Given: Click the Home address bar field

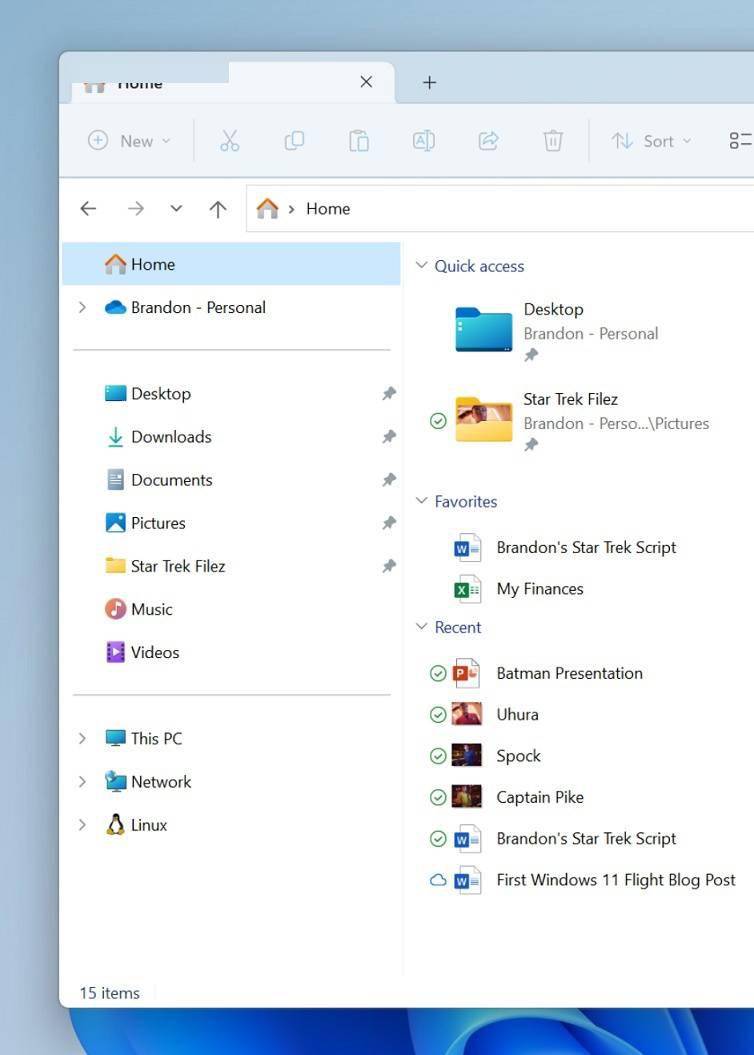Looking at the screenshot, I should [500, 209].
